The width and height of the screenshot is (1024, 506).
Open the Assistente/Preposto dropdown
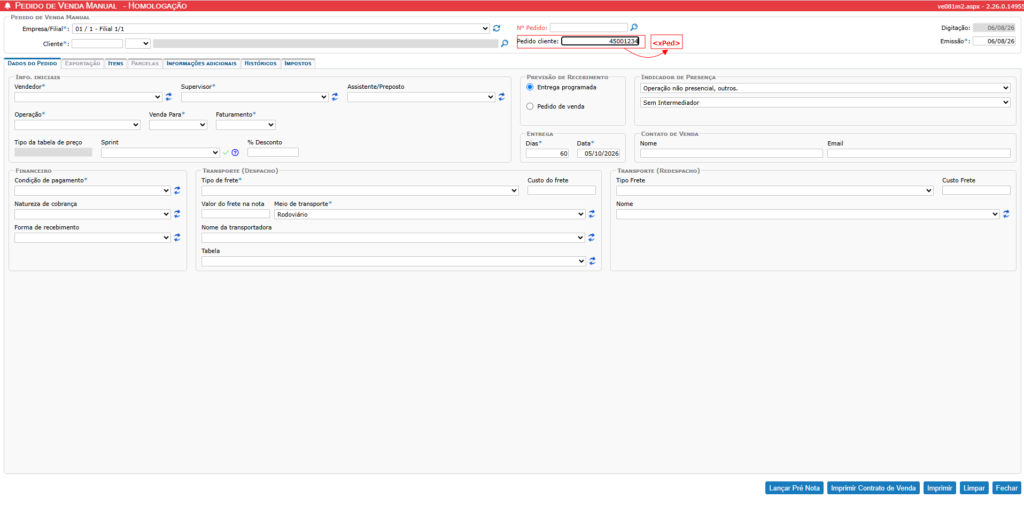(x=421, y=97)
